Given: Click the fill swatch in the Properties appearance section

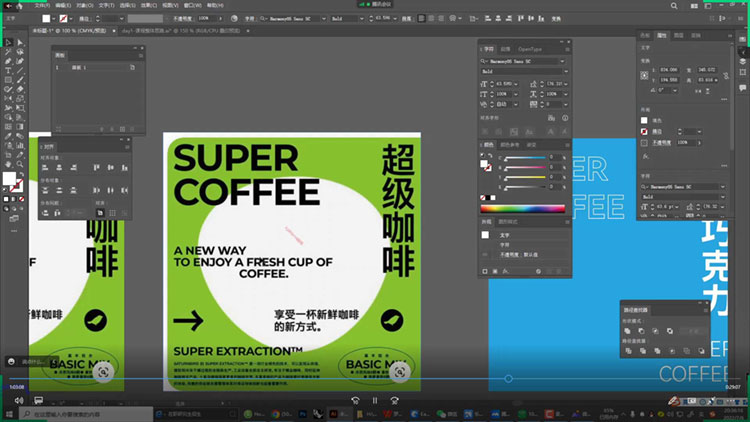Looking at the screenshot, I should coord(644,121).
